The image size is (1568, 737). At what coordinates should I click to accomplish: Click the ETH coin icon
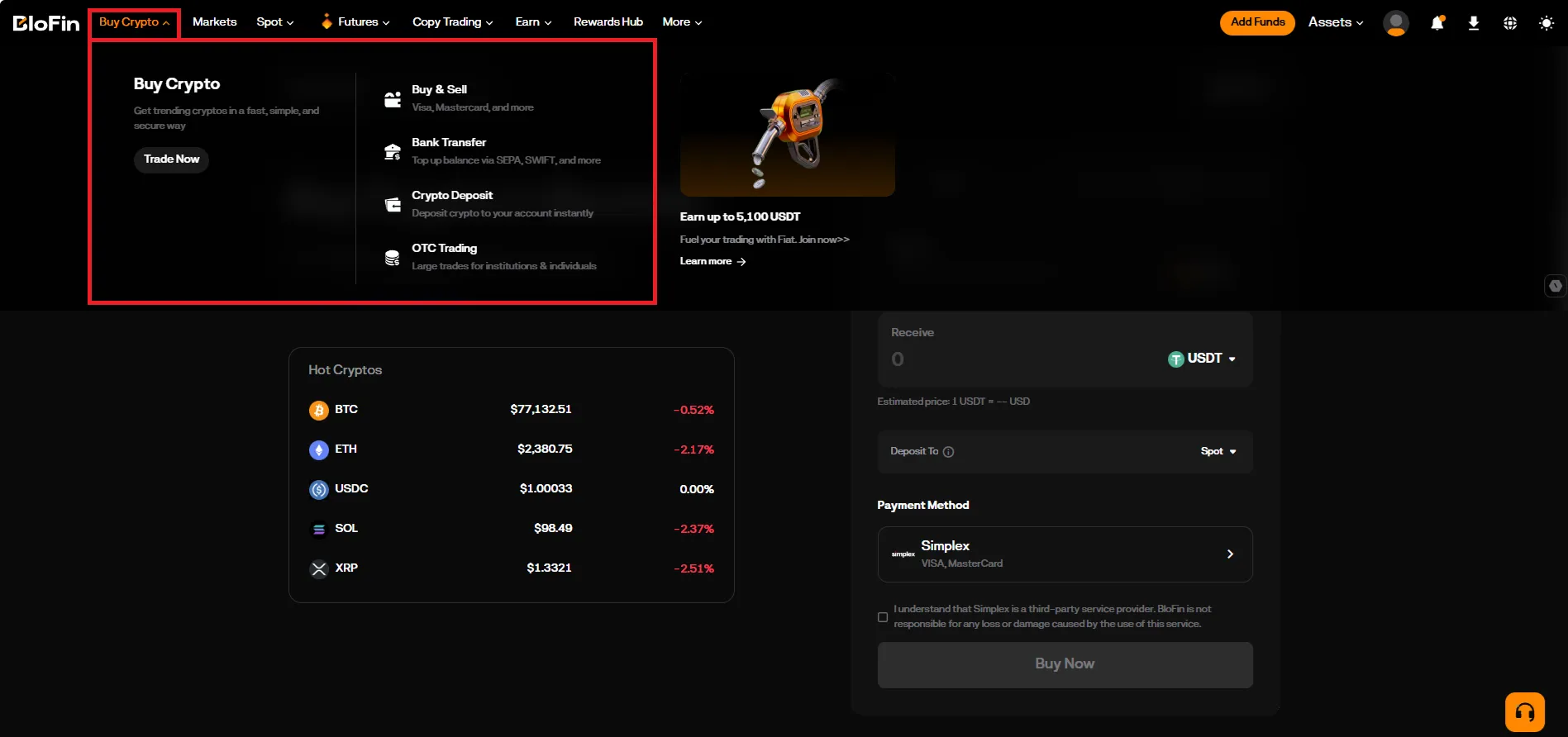319,449
